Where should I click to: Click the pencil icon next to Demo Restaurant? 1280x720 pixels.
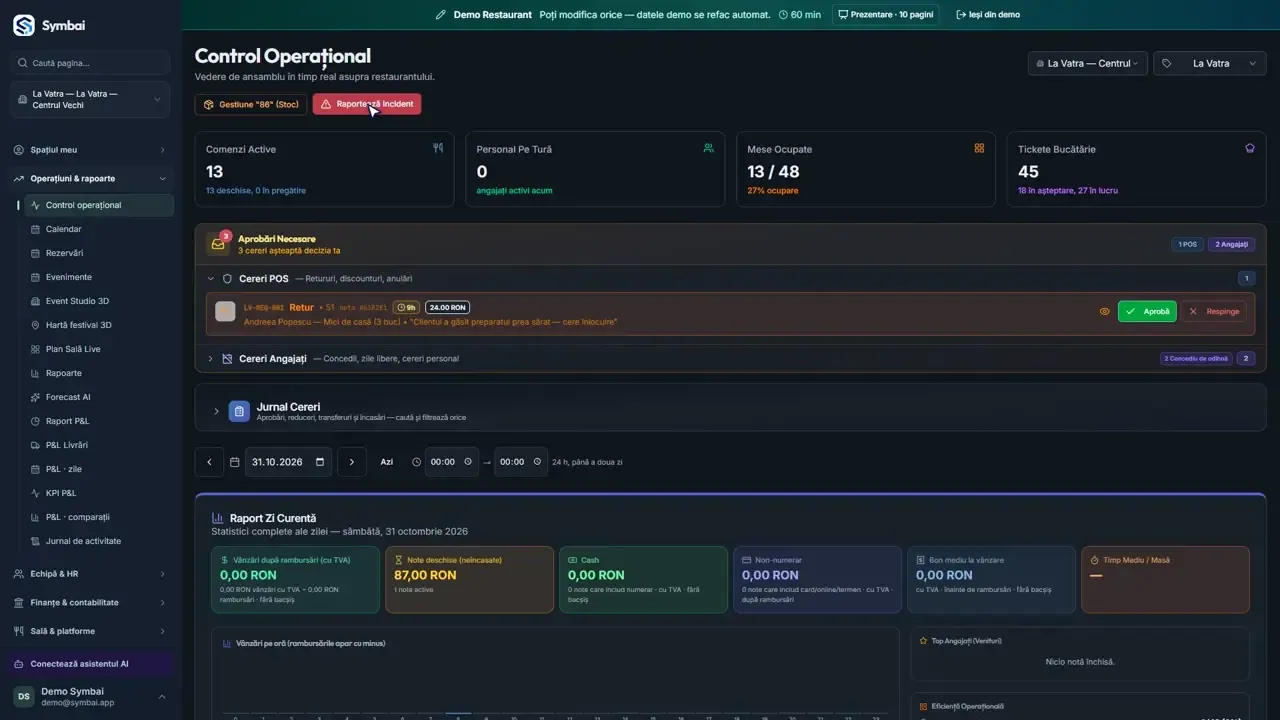pos(441,15)
